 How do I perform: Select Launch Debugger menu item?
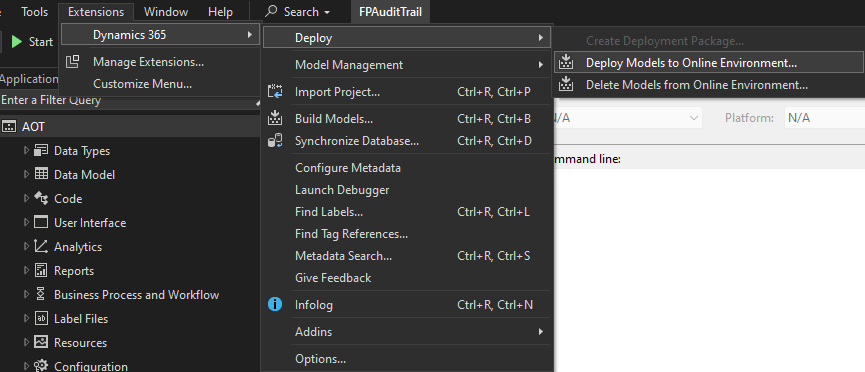[407, 190]
